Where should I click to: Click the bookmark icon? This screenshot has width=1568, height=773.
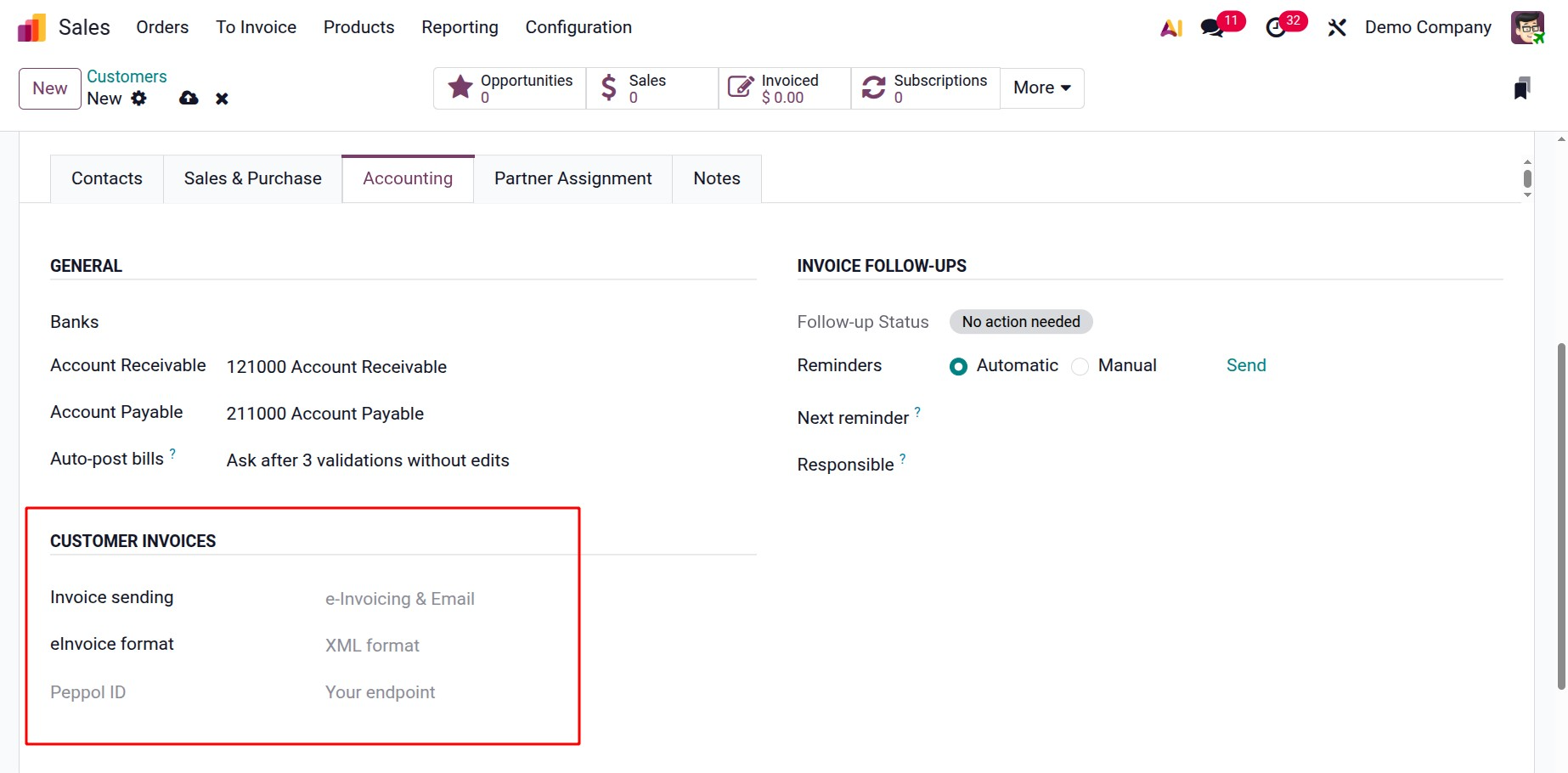click(x=1521, y=88)
